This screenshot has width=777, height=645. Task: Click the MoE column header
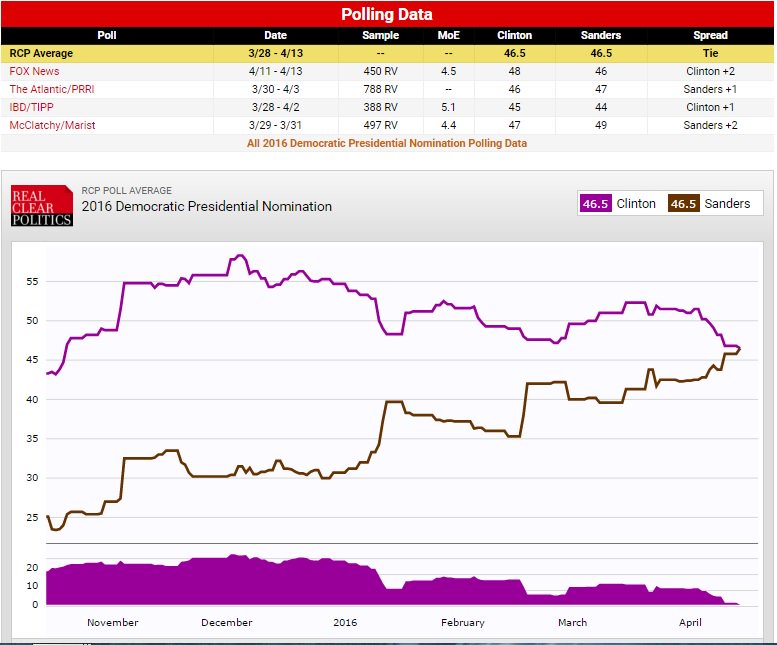448,35
